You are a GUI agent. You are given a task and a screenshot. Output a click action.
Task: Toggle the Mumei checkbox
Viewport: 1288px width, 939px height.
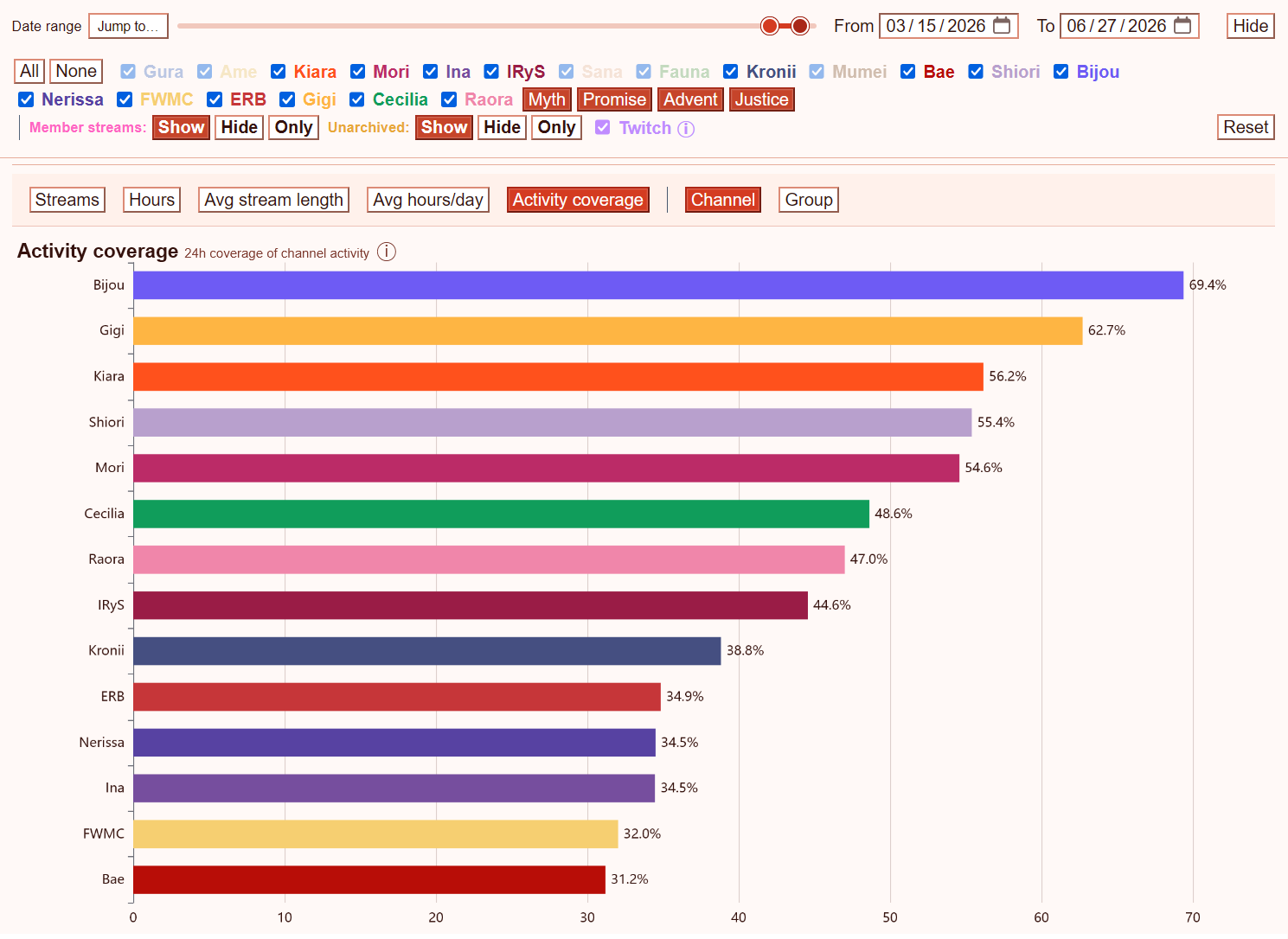click(x=817, y=72)
